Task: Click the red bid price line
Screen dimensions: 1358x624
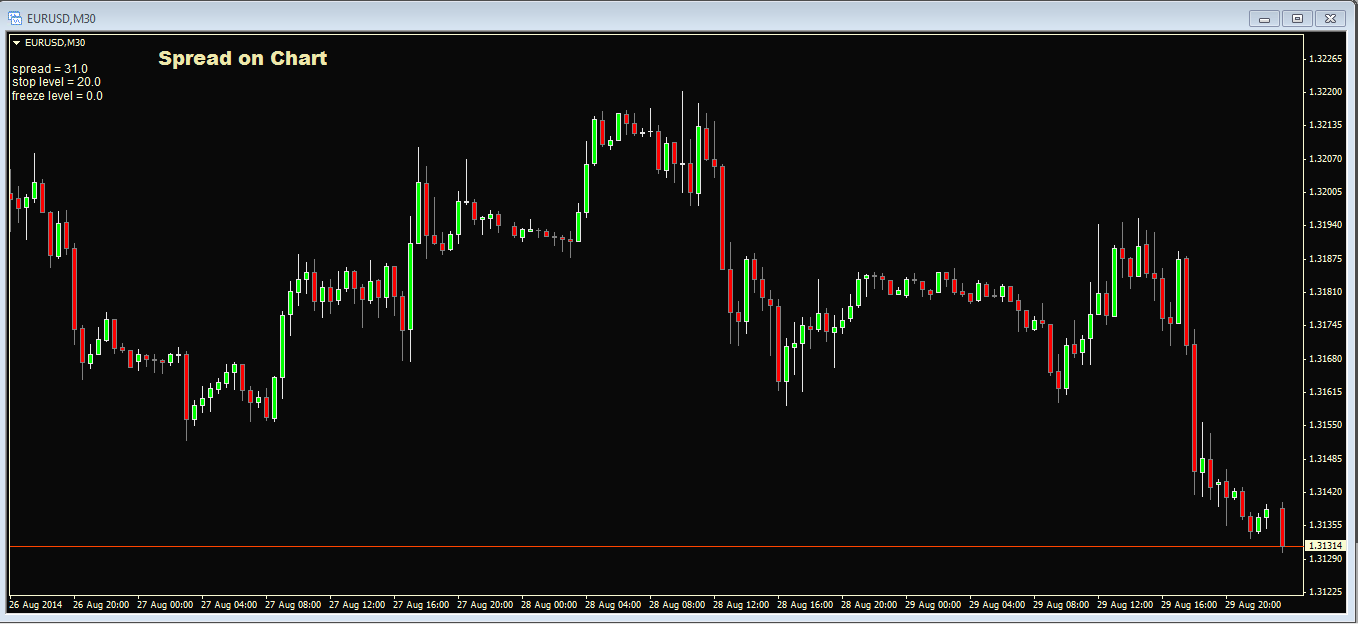Action: pos(656,546)
